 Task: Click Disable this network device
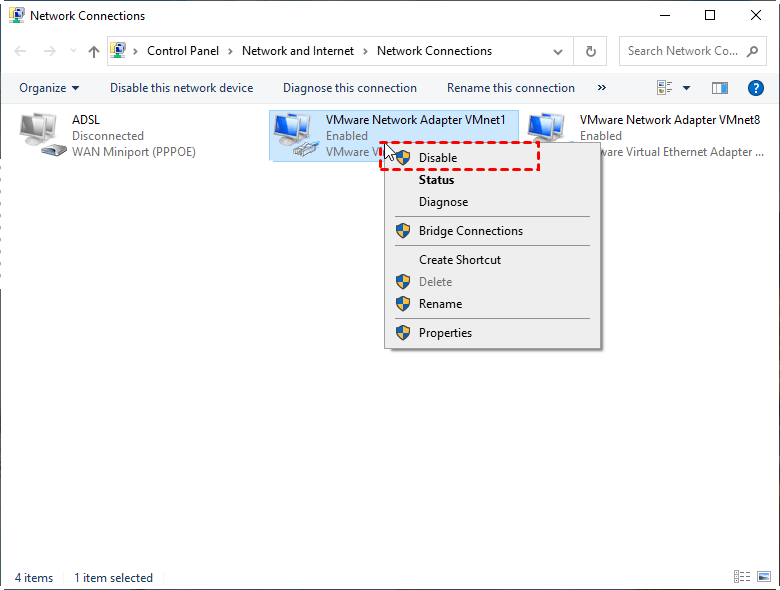click(x=182, y=88)
